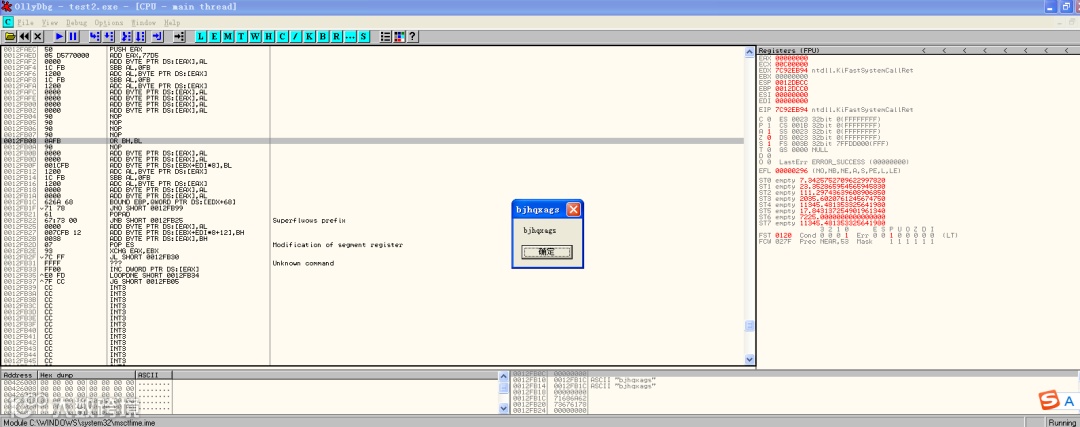Click the disassembly vertical scrollbar thumb
The width and height of the screenshot is (1080, 427).
pos(750,326)
